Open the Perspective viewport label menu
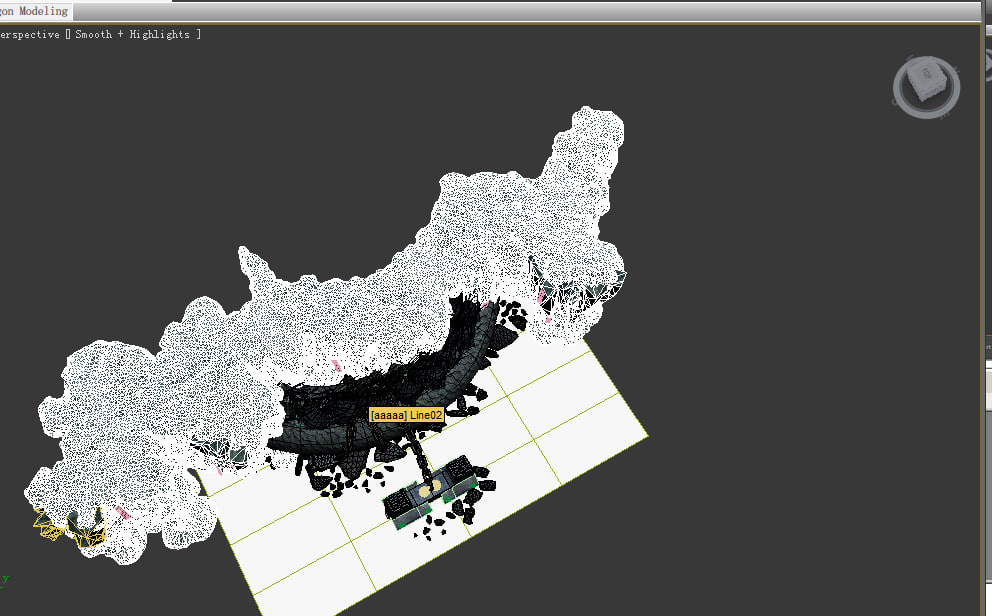 coord(29,34)
